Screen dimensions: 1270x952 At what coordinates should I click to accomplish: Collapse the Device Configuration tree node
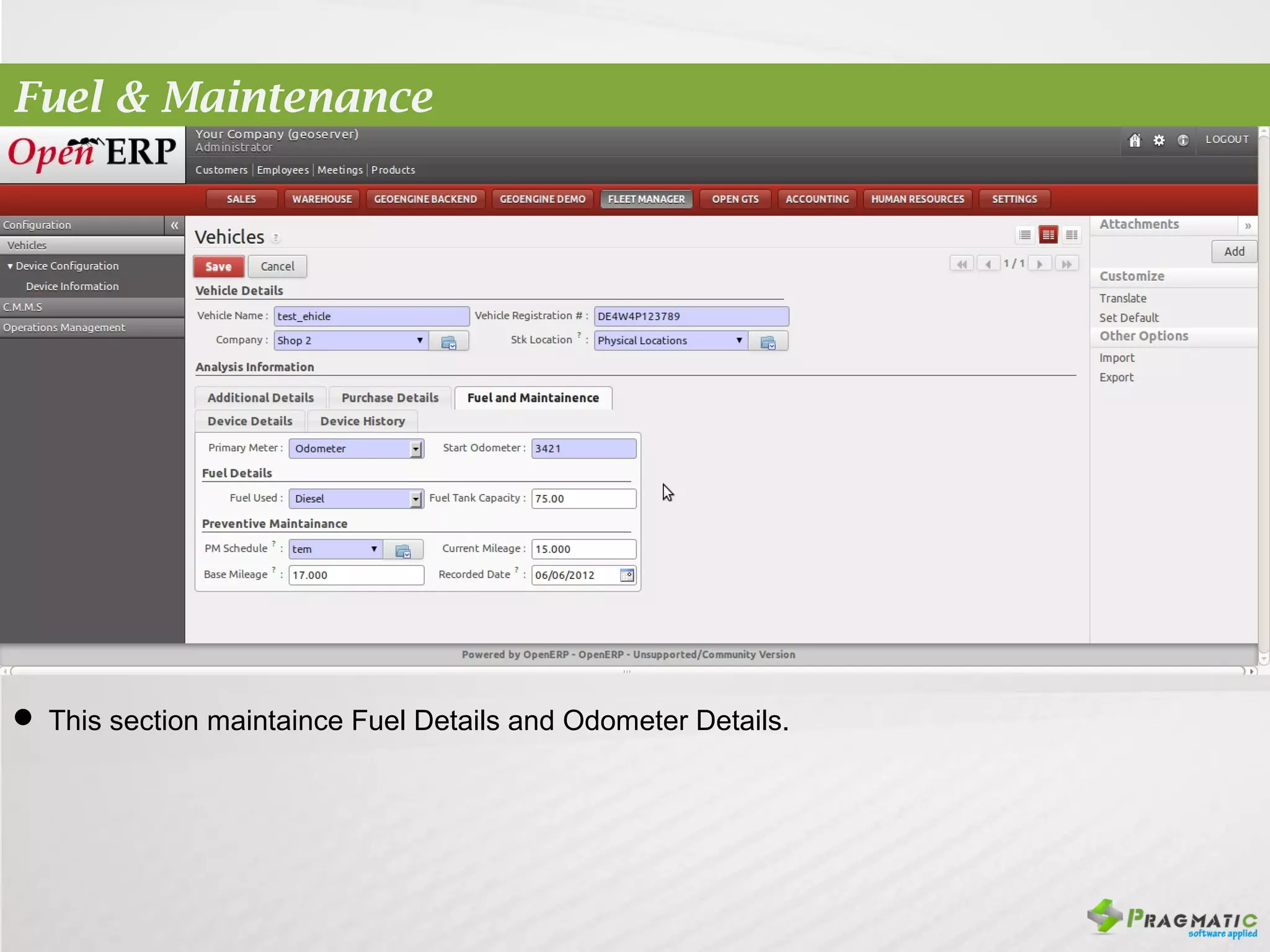[x=10, y=266]
